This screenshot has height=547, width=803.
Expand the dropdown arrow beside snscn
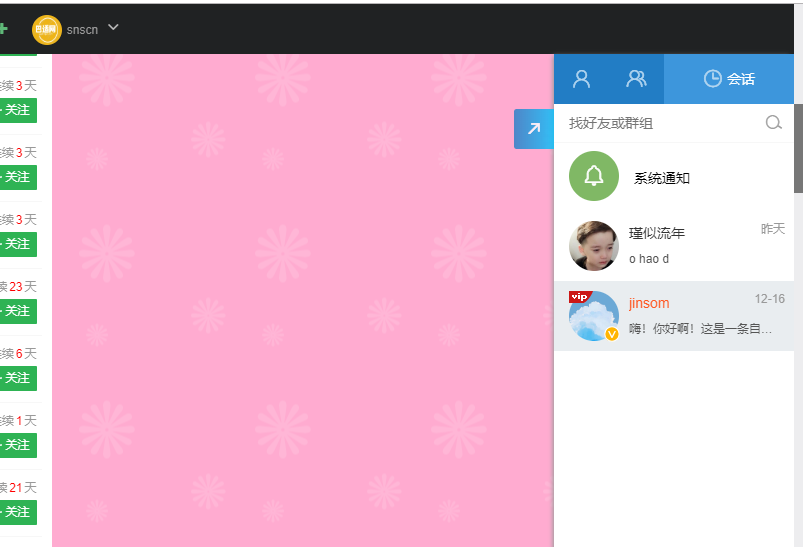(x=113, y=27)
